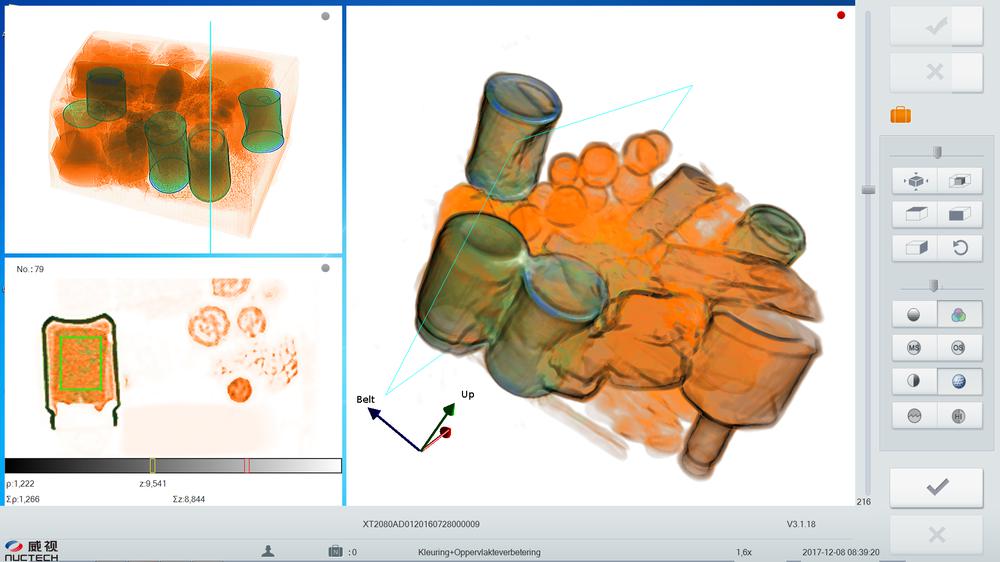Click the 3D cube with arrows view icon
Image resolution: width=1000 pixels, height=562 pixels.
coord(914,181)
